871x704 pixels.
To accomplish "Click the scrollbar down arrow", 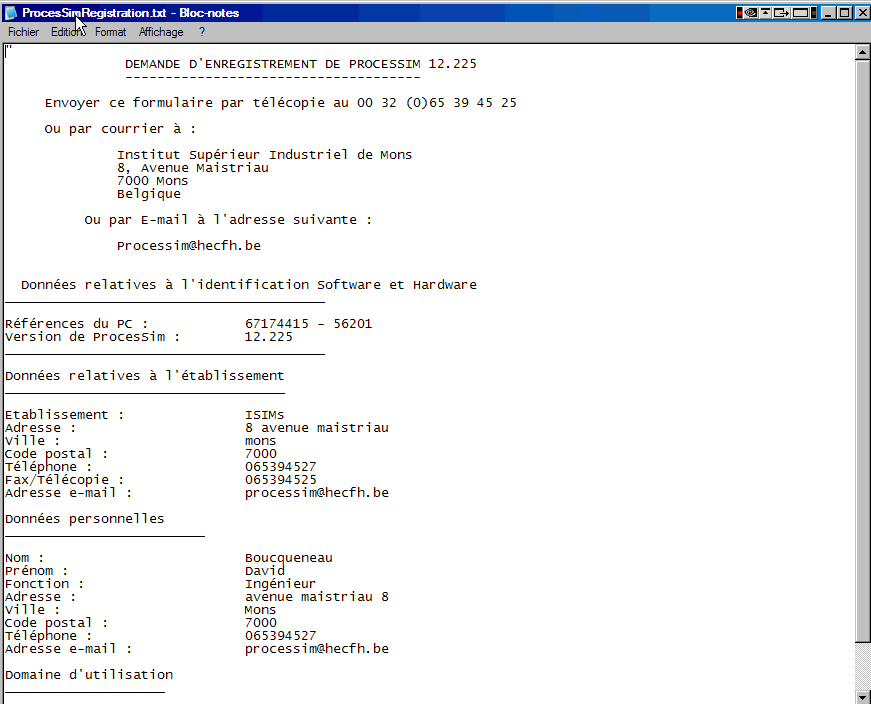I will (x=862, y=697).
